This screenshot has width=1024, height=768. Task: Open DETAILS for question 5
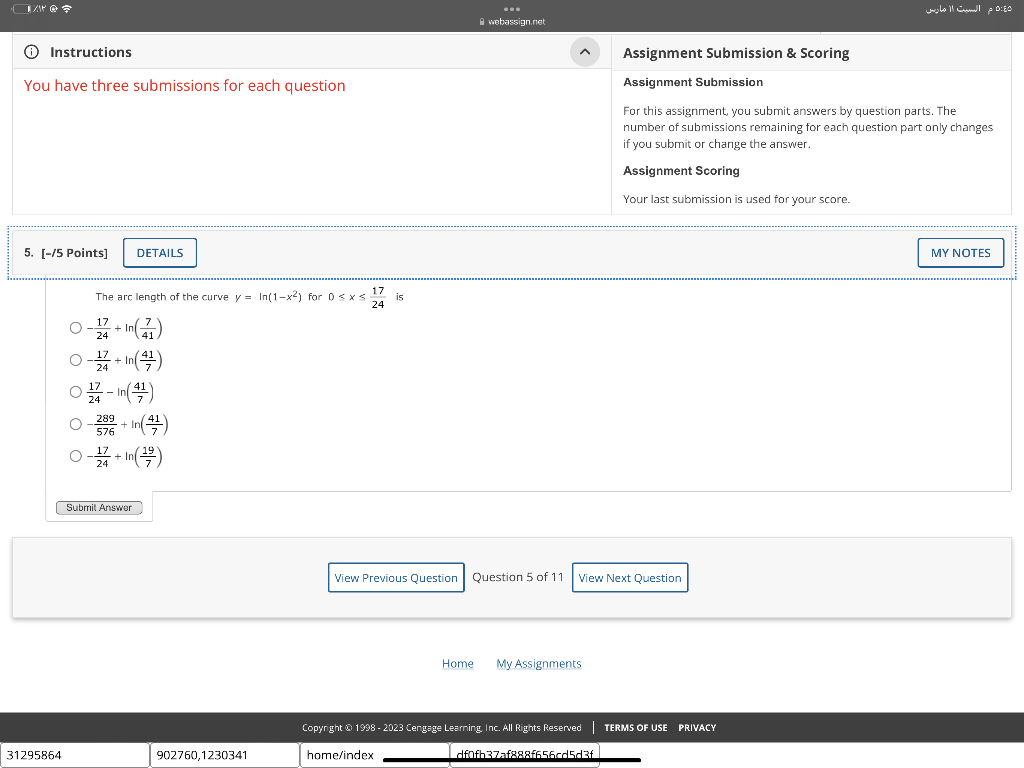(159, 252)
